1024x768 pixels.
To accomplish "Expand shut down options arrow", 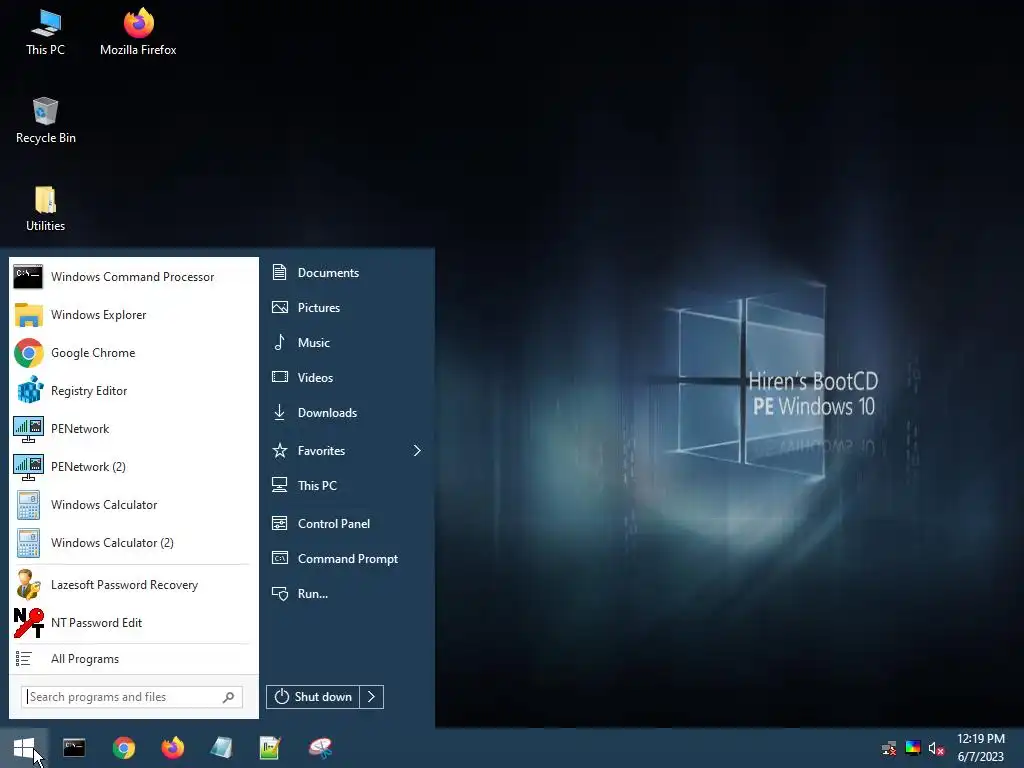I will coord(372,697).
